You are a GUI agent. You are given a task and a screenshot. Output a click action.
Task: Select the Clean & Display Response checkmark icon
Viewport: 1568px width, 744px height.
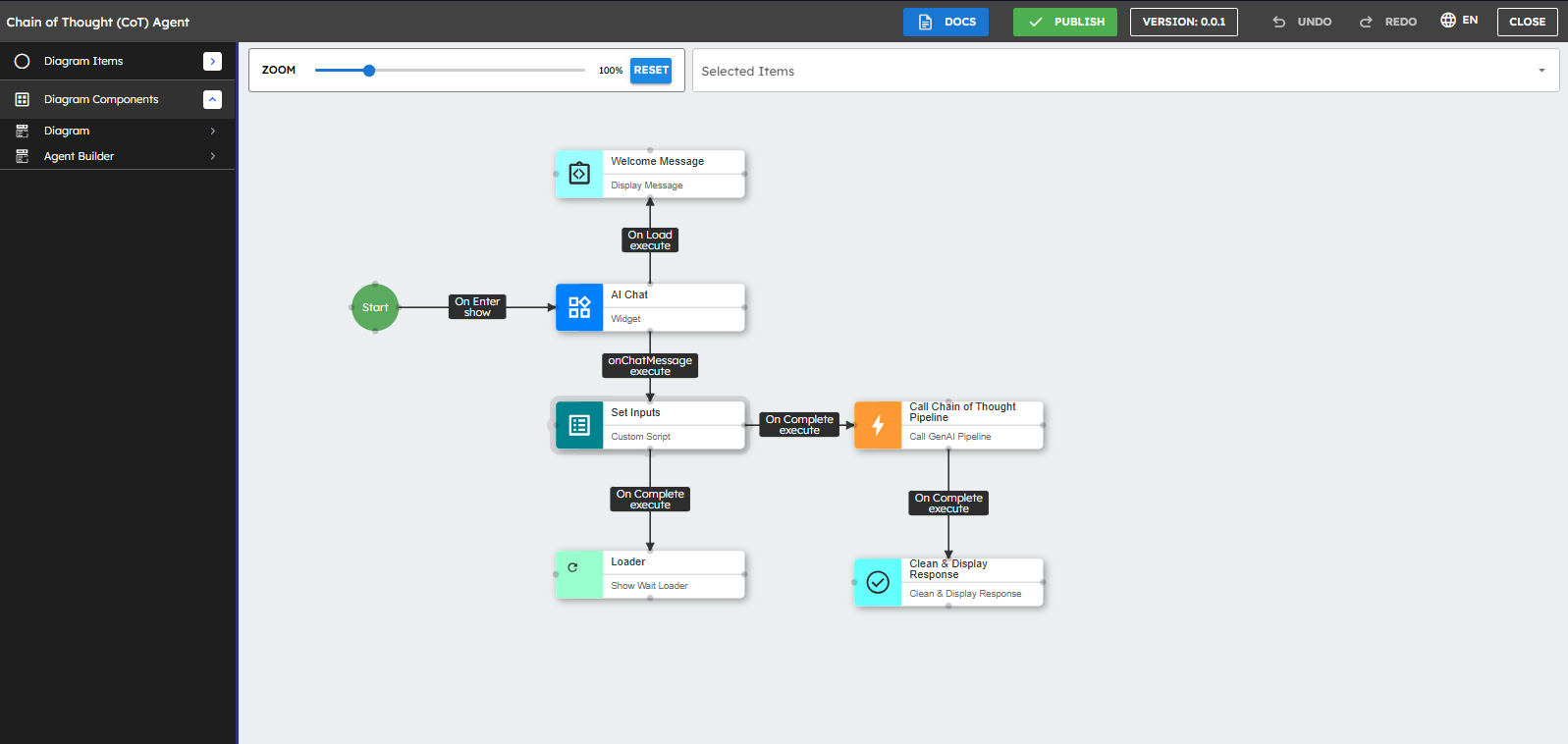point(878,582)
